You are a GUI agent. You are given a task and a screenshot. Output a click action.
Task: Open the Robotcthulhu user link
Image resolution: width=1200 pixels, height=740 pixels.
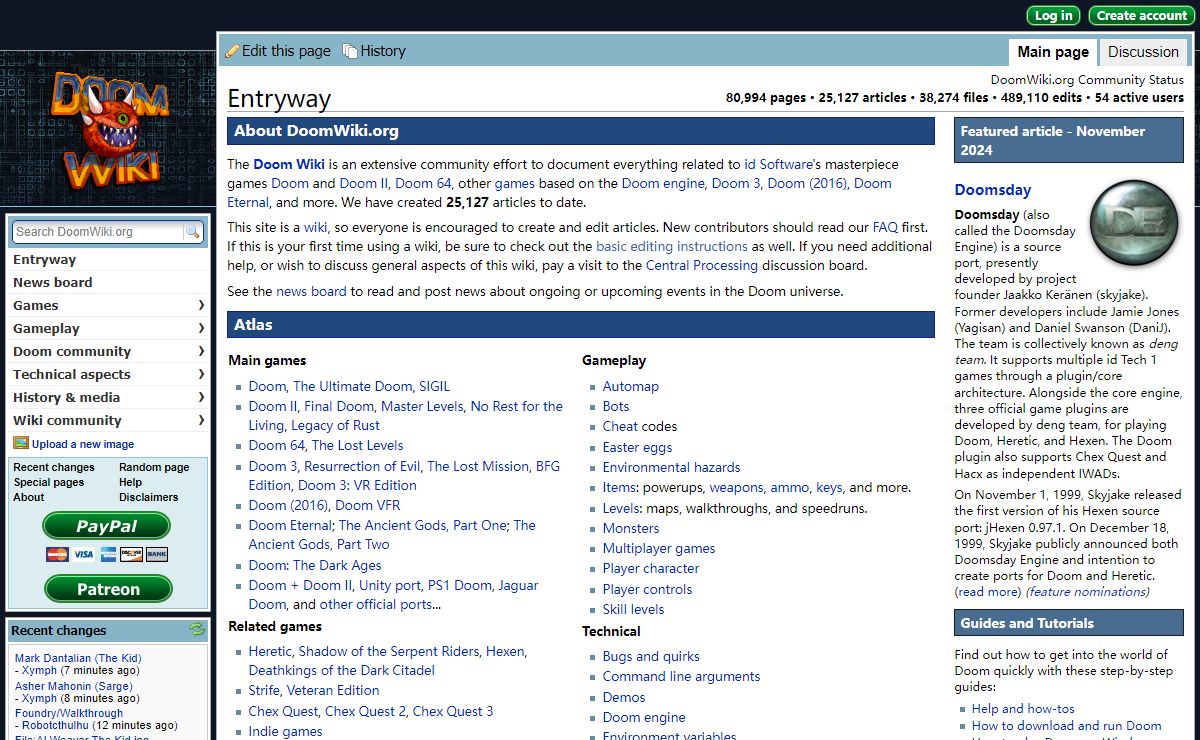pyautogui.click(x=57, y=725)
